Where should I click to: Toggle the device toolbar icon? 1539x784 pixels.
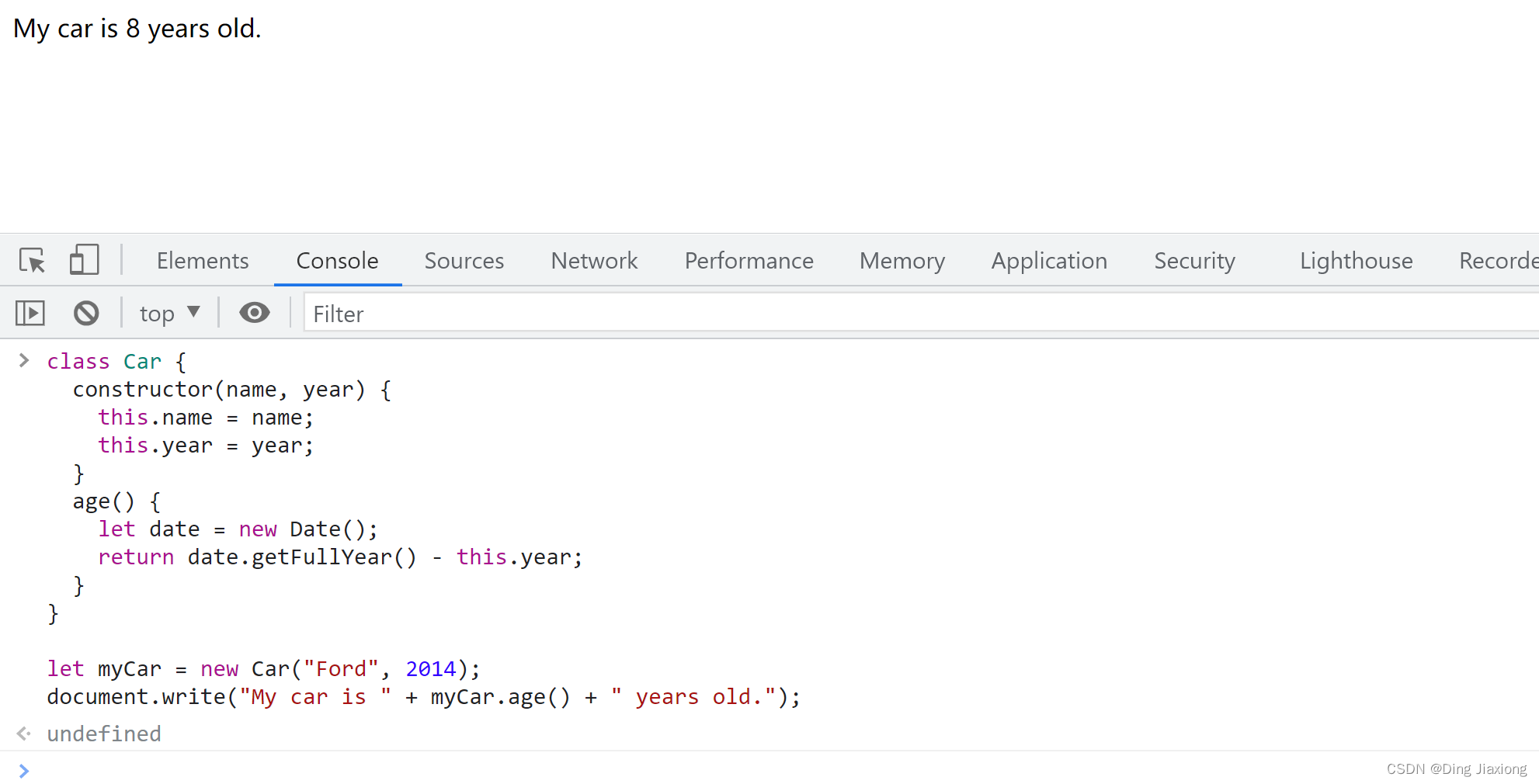(x=84, y=260)
